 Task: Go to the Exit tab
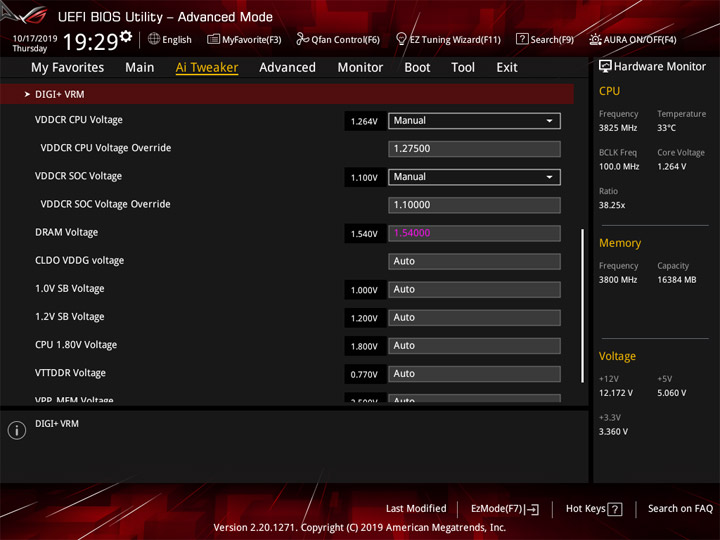point(506,68)
